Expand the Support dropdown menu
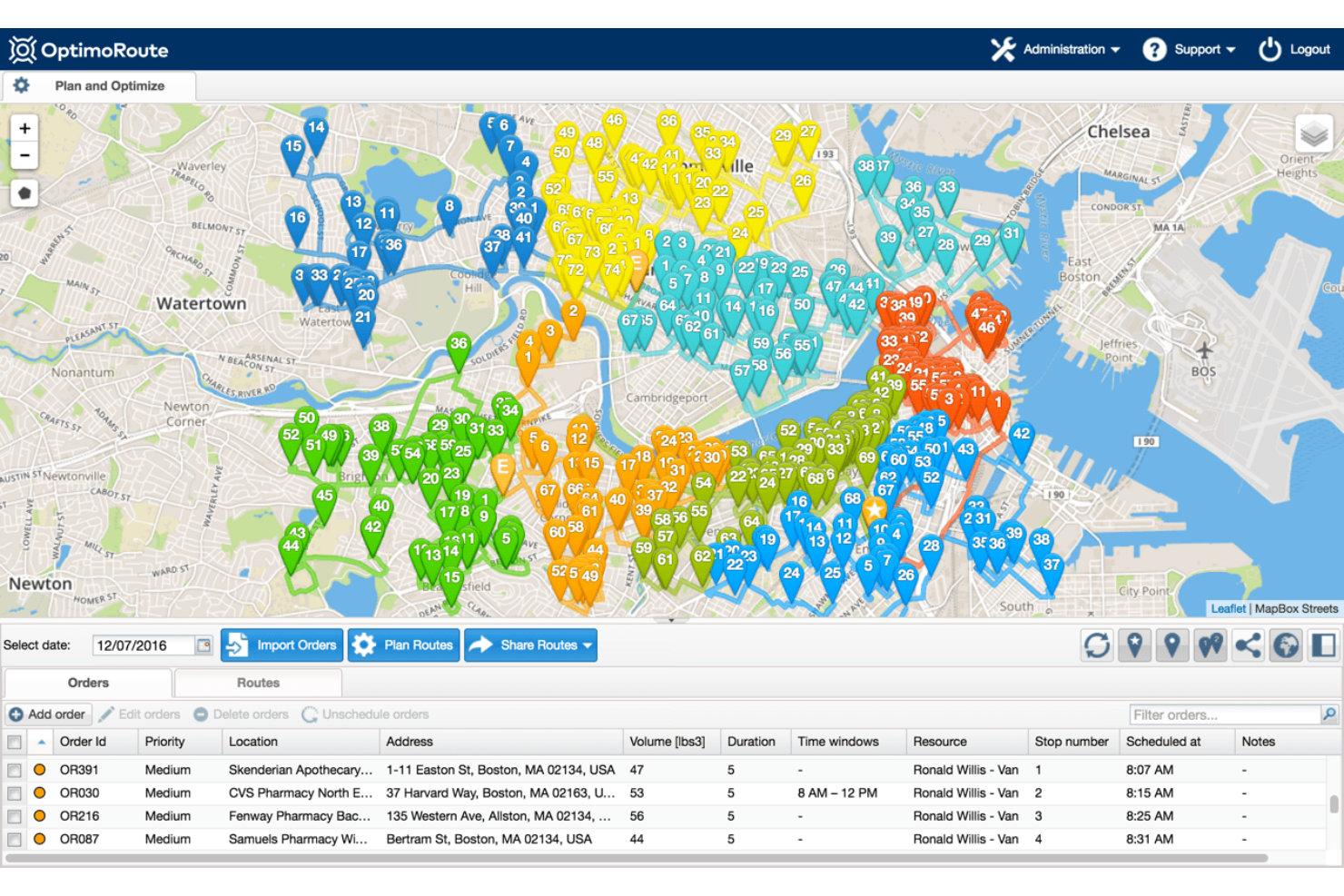 click(1189, 49)
